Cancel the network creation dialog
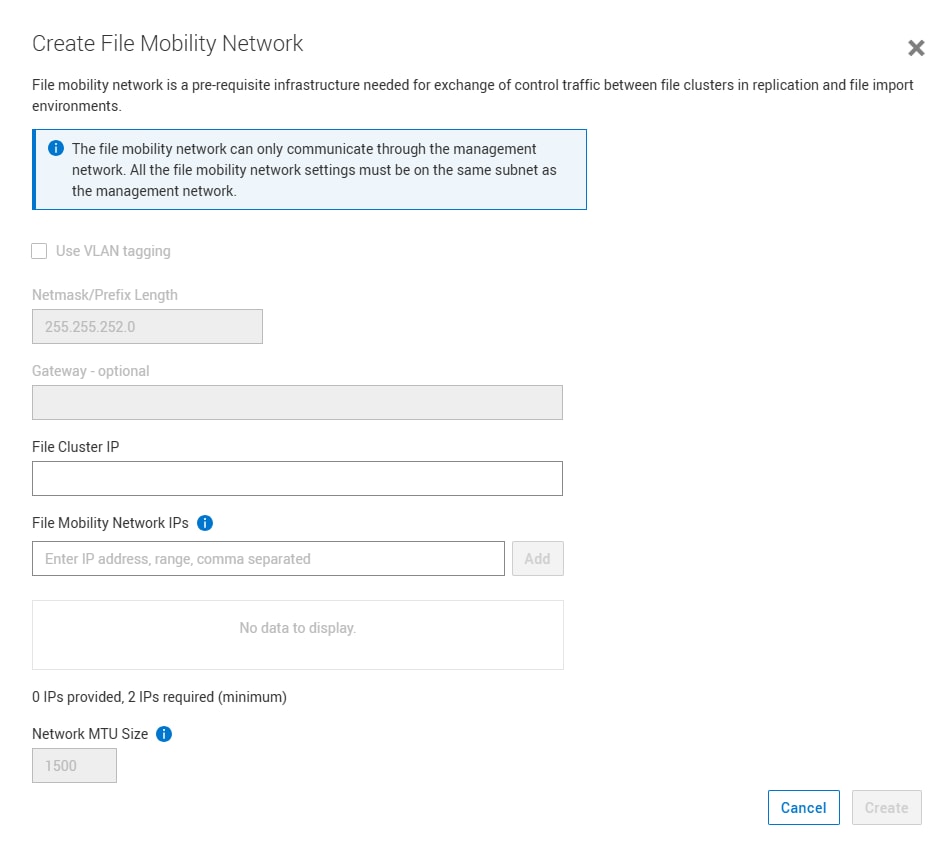The height and width of the screenshot is (841, 940). click(x=803, y=807)
